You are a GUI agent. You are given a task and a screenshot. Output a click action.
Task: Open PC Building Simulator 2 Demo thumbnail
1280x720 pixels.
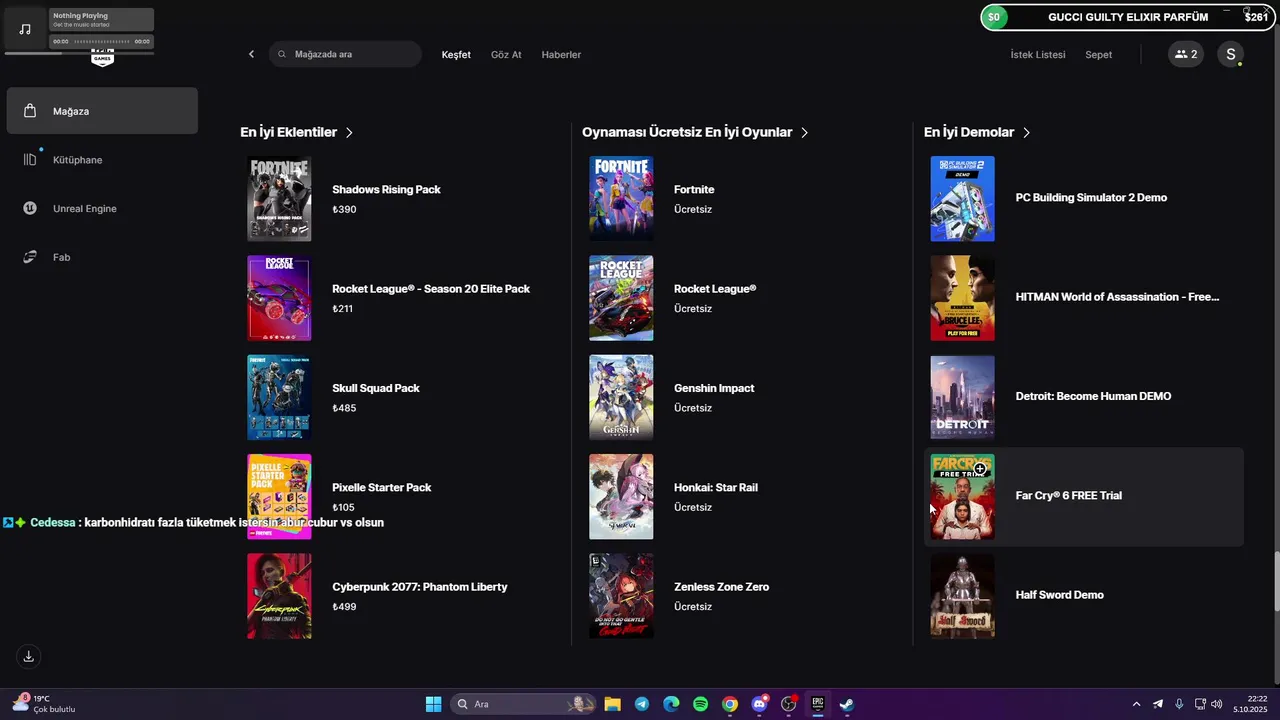962,198
